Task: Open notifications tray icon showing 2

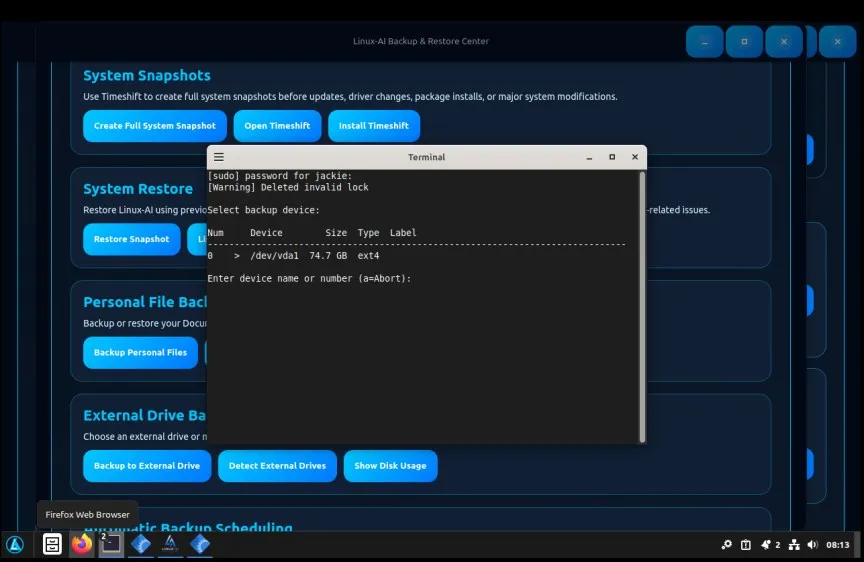Action: [x=770, y=545]
